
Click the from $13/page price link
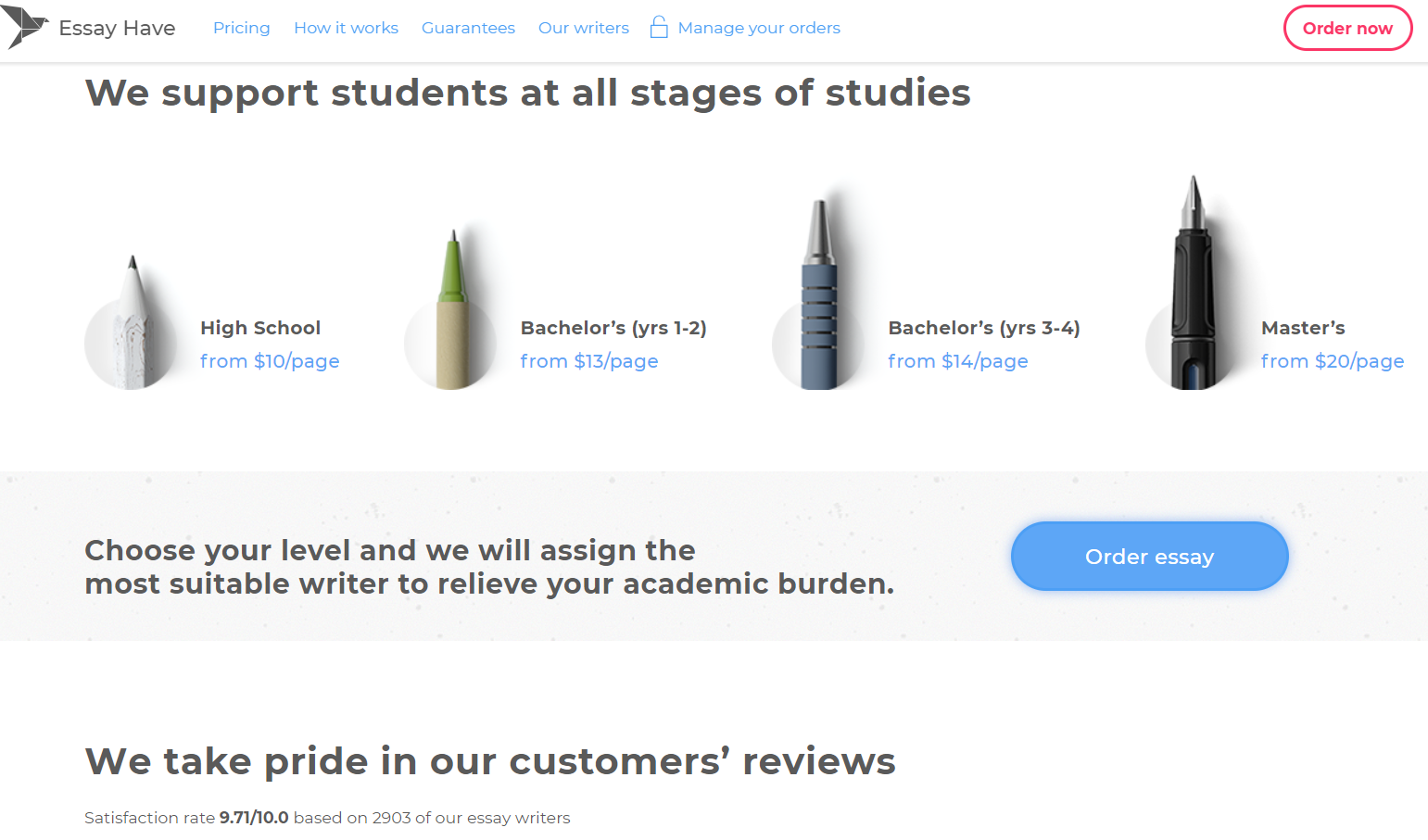[x=589, y=361]
